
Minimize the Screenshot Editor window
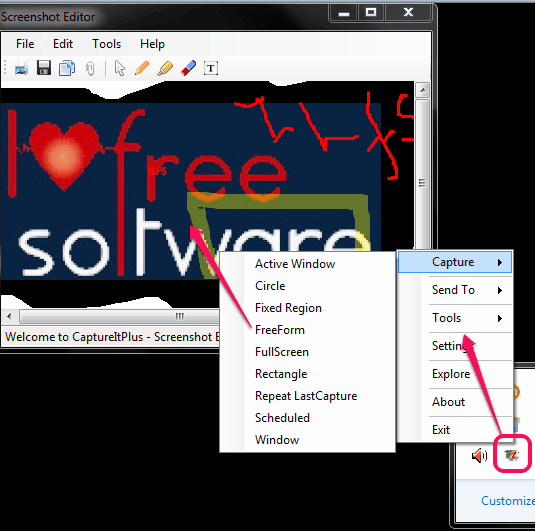point(344,13)
